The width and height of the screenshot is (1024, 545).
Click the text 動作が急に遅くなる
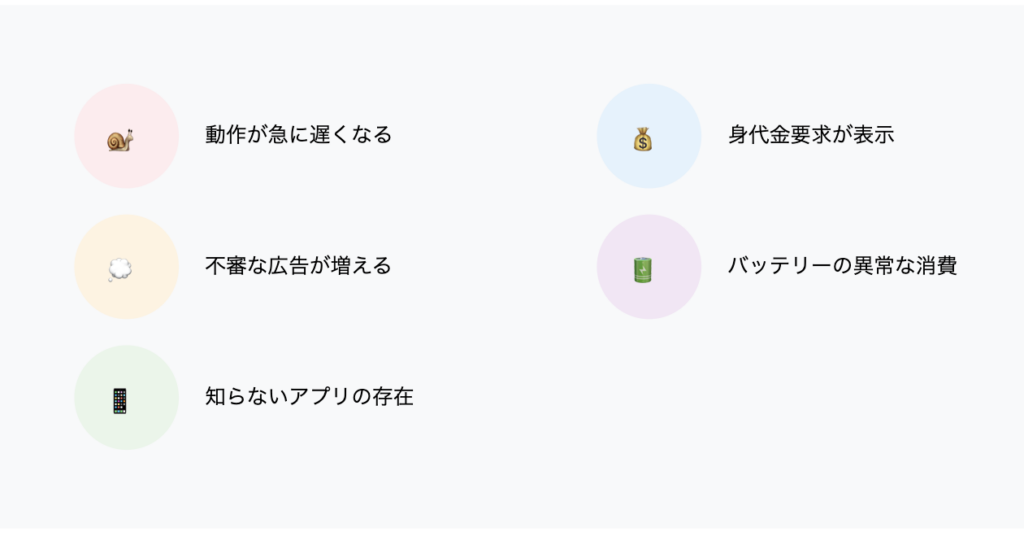point(298,134)
